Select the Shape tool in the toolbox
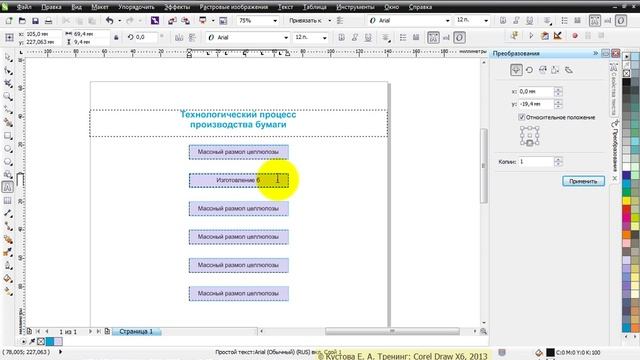 point(8,71)
